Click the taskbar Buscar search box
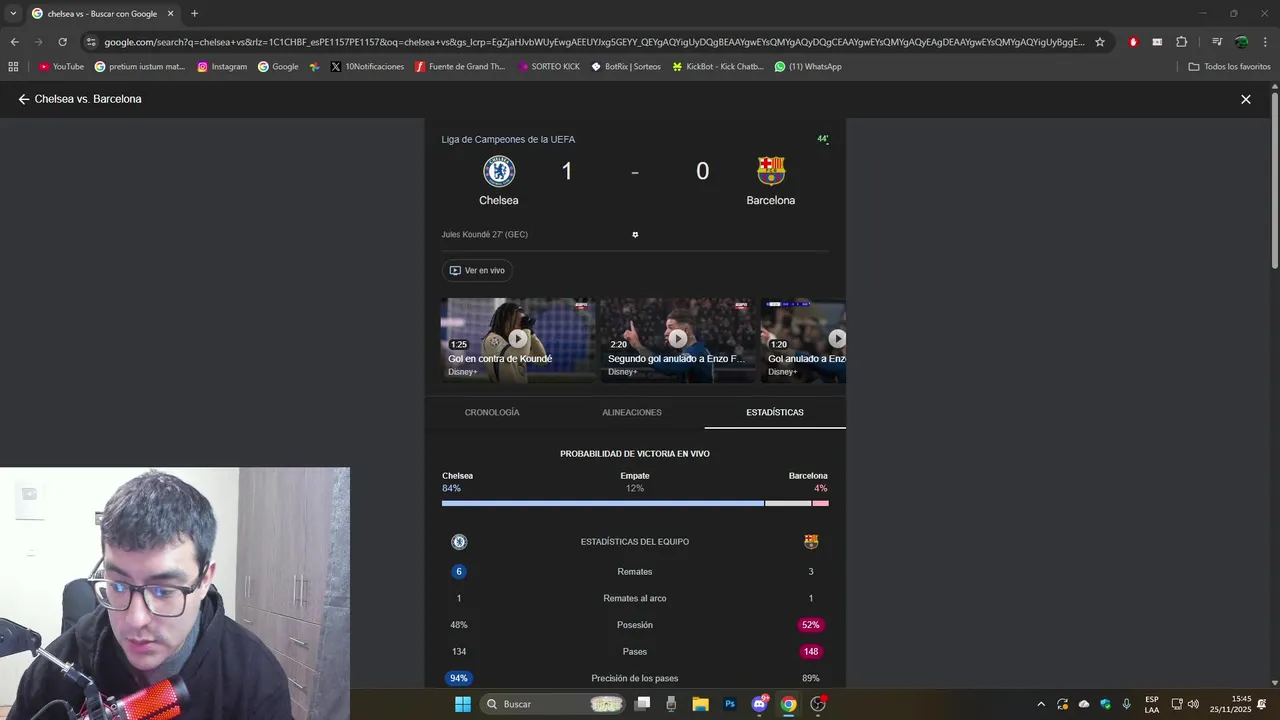Screen dimensions: 1280x720 coord(551,704)
